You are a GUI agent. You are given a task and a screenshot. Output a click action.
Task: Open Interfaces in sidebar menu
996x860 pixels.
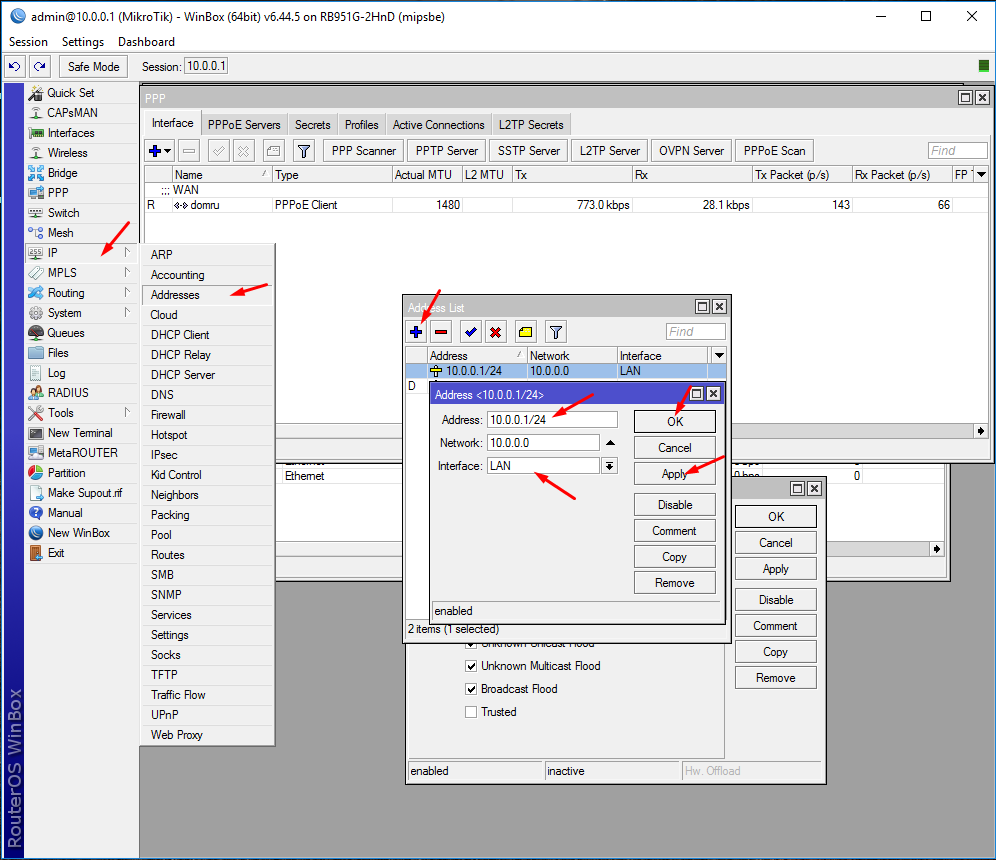point(71,133)
